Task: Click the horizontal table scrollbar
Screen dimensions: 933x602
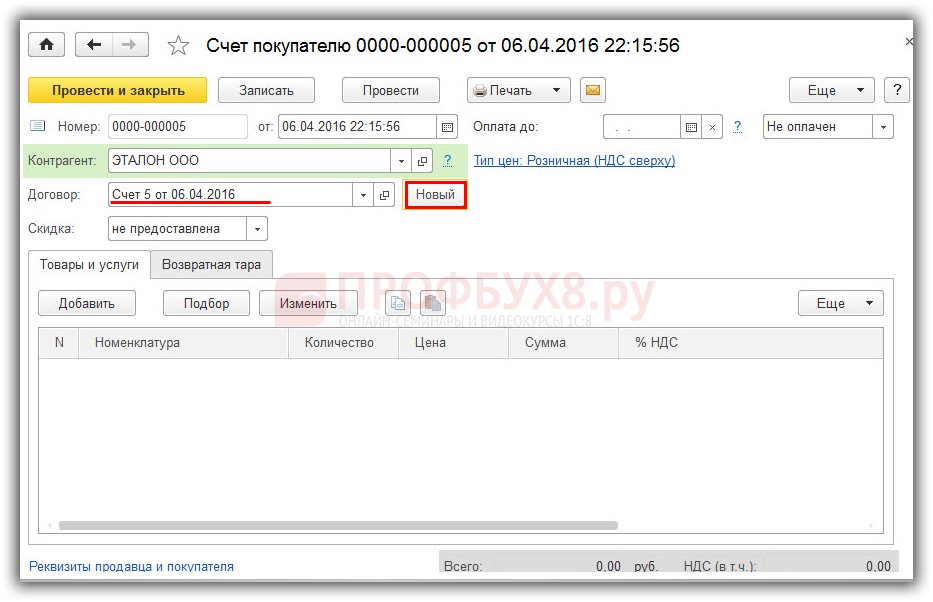Action: click(x=338, y=525)
